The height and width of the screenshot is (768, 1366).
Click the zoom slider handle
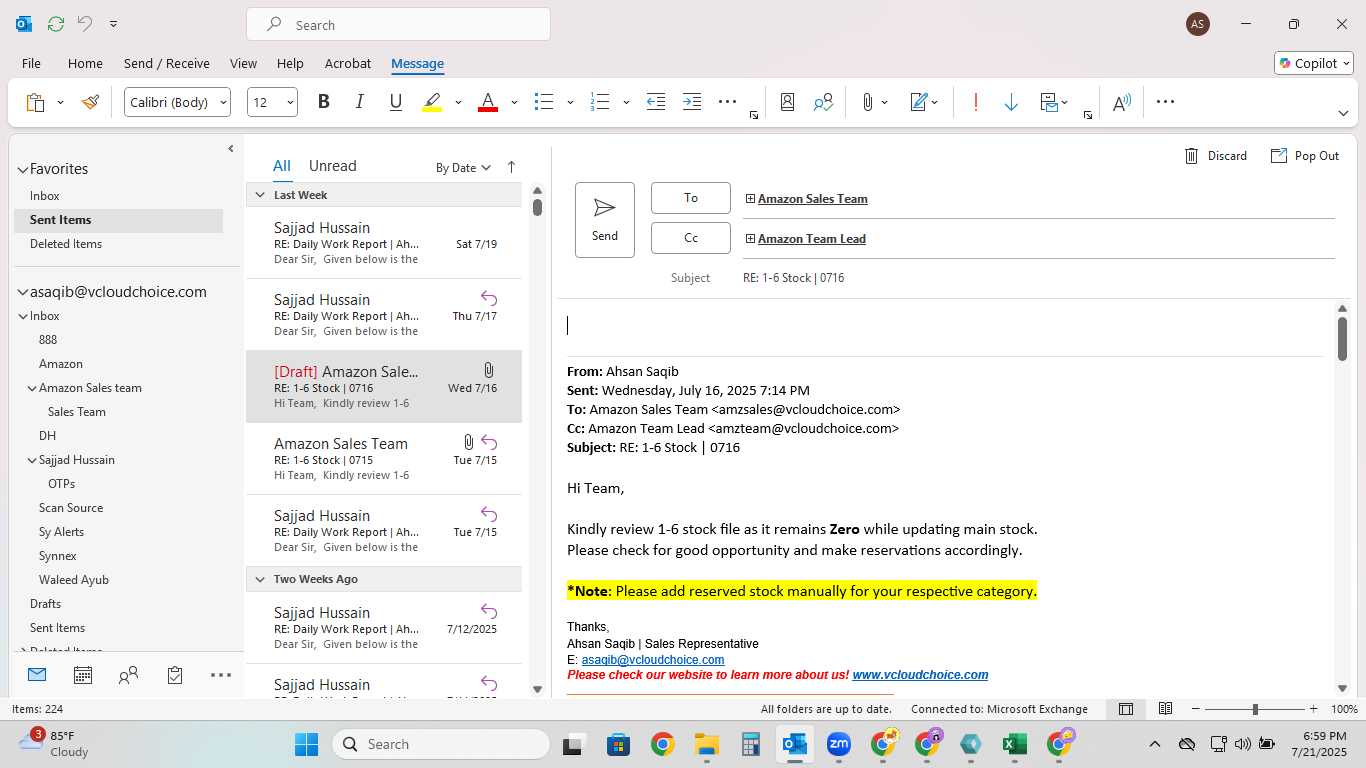1255,709
